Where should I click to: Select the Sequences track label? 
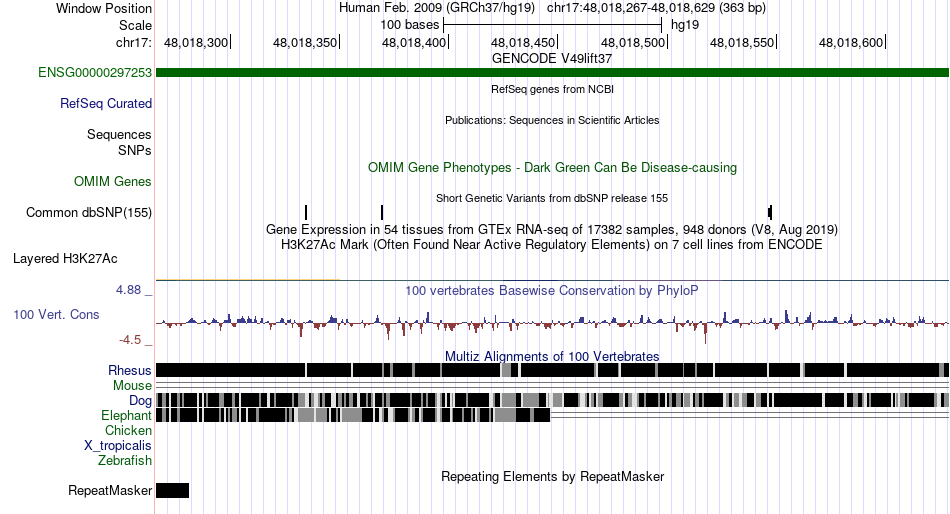click(119, 135)
